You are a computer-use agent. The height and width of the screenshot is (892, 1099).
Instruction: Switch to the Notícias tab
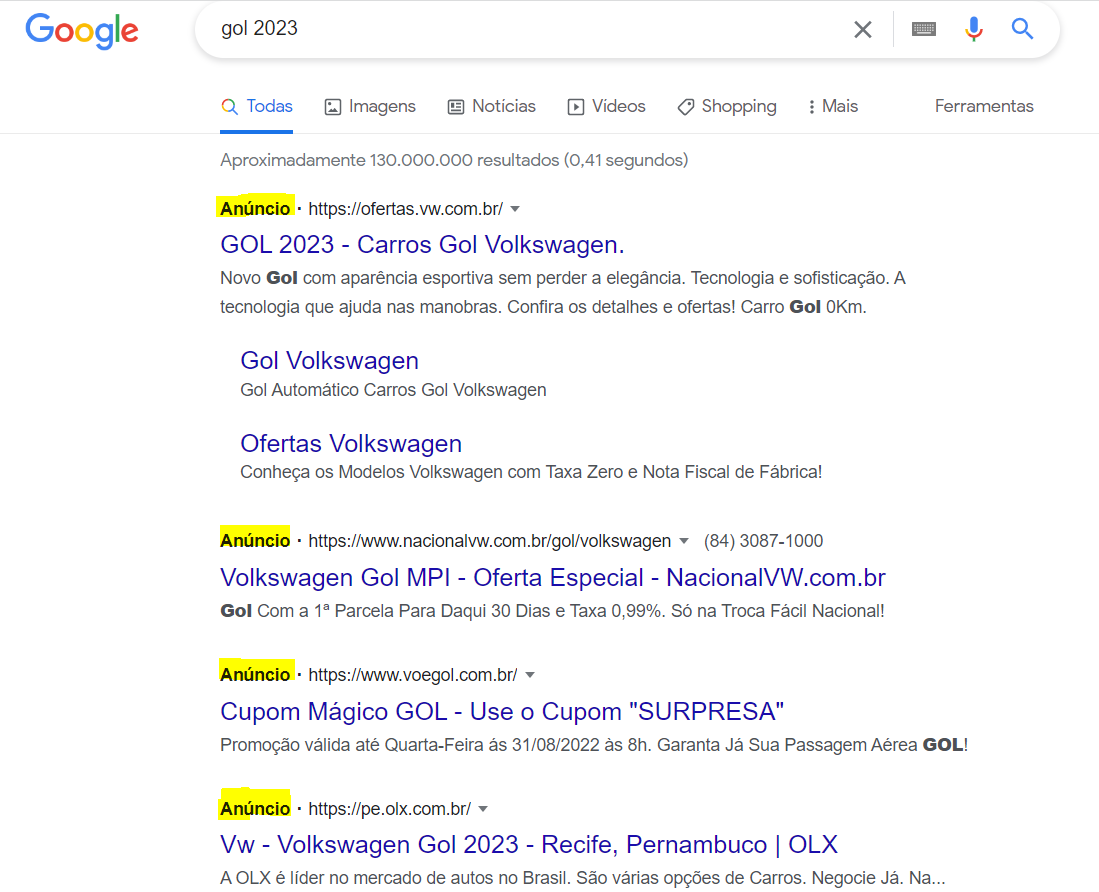point(491,107)
